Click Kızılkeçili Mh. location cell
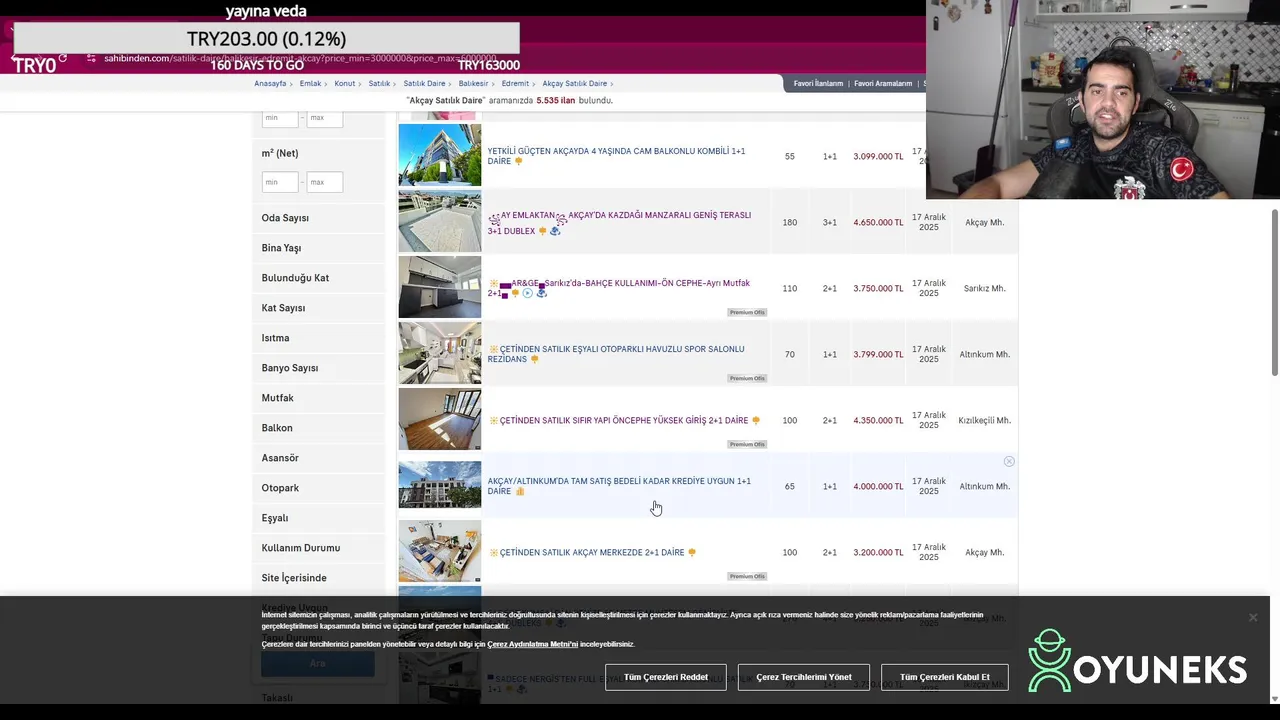1280x720 pixels. coord(984,421)
